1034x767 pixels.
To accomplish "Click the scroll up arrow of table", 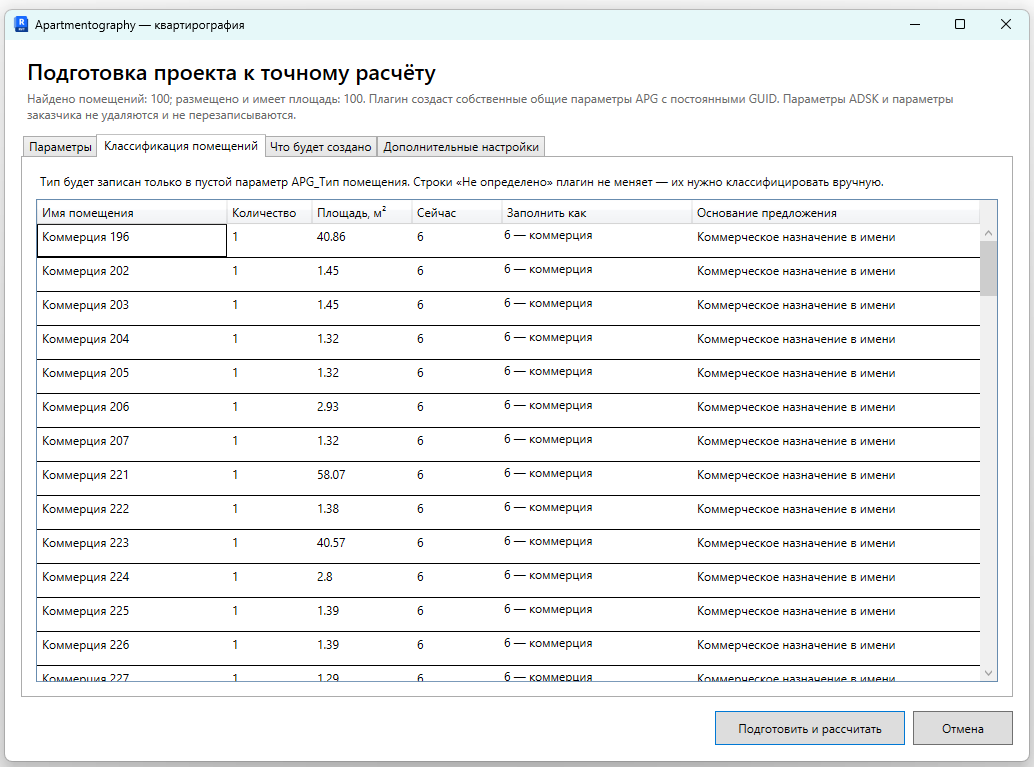I will tap(988, 233).
